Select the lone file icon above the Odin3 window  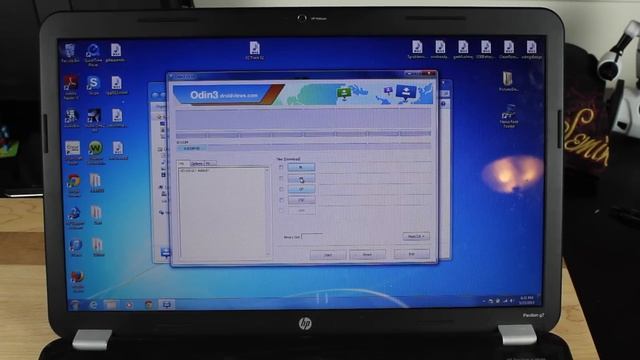255,50
